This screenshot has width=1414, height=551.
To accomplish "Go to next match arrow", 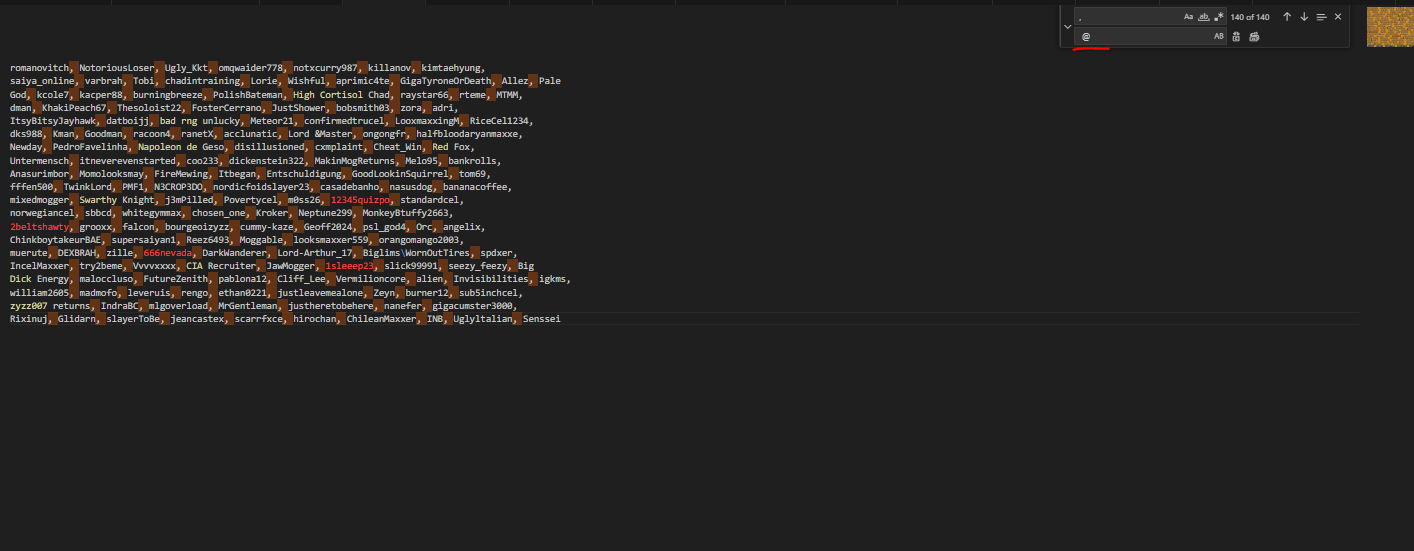I will pyautogui.click(x=1304, y=17).
